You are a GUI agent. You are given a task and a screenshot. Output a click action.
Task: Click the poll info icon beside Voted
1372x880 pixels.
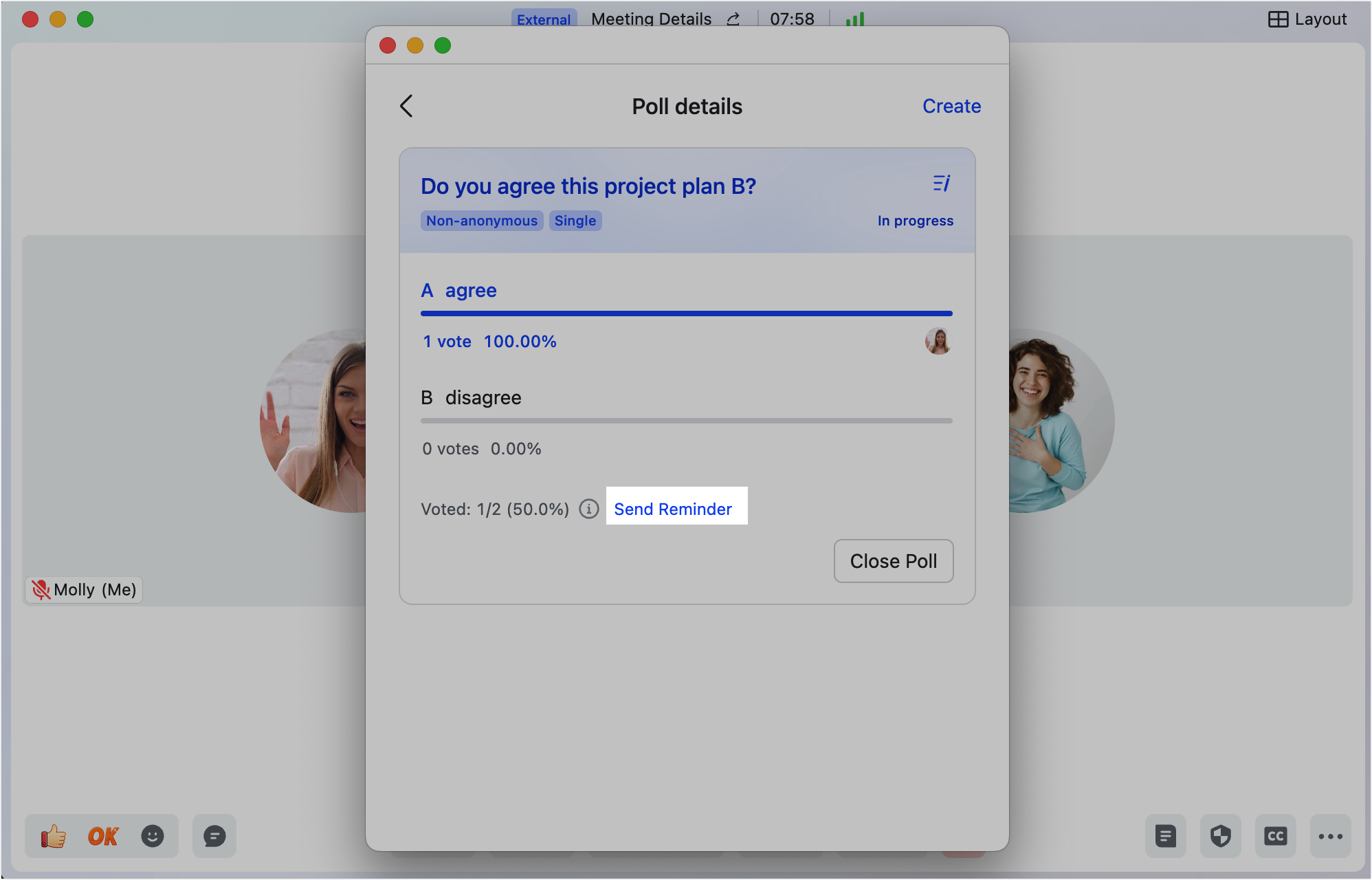[589, 509]
